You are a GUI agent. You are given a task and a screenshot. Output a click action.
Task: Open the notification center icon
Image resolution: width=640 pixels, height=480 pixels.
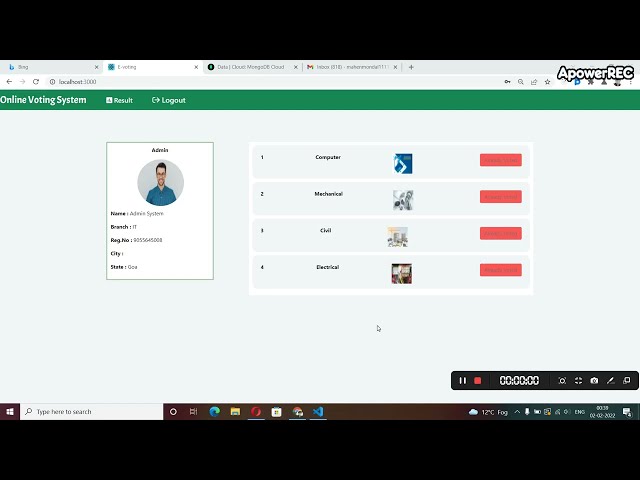pyautogui.click(x=627, y=412)
